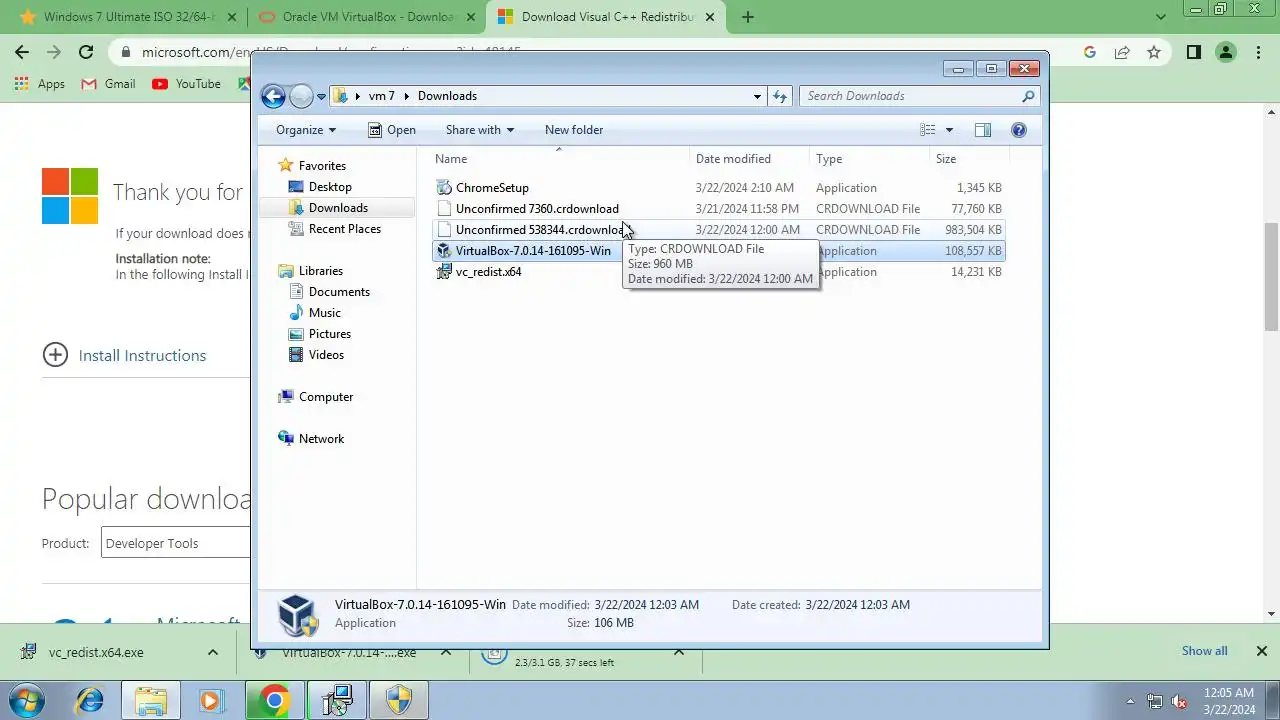Open the Share with dropdown
Screen dimensions: 1280x720
(479, 130)
